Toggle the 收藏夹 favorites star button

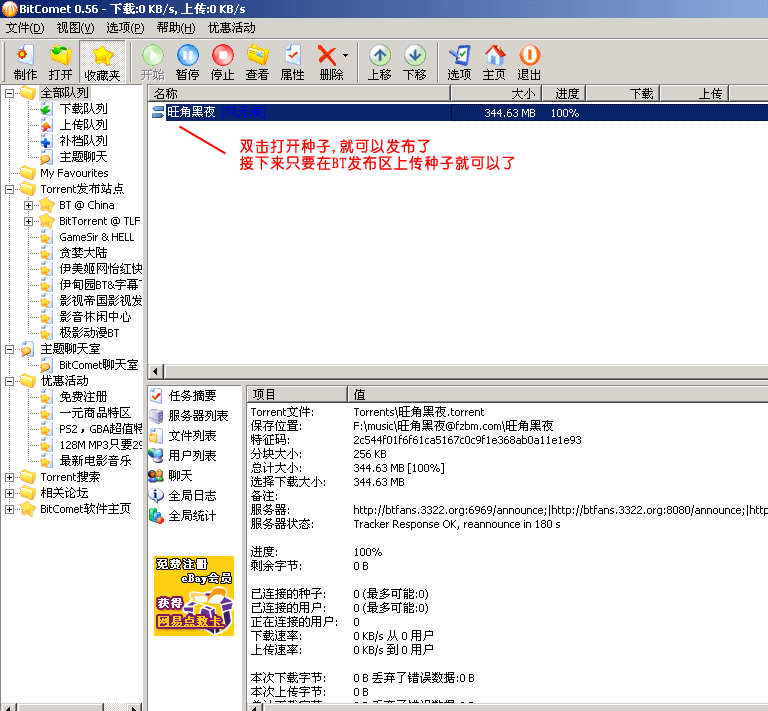coord(102,61)
